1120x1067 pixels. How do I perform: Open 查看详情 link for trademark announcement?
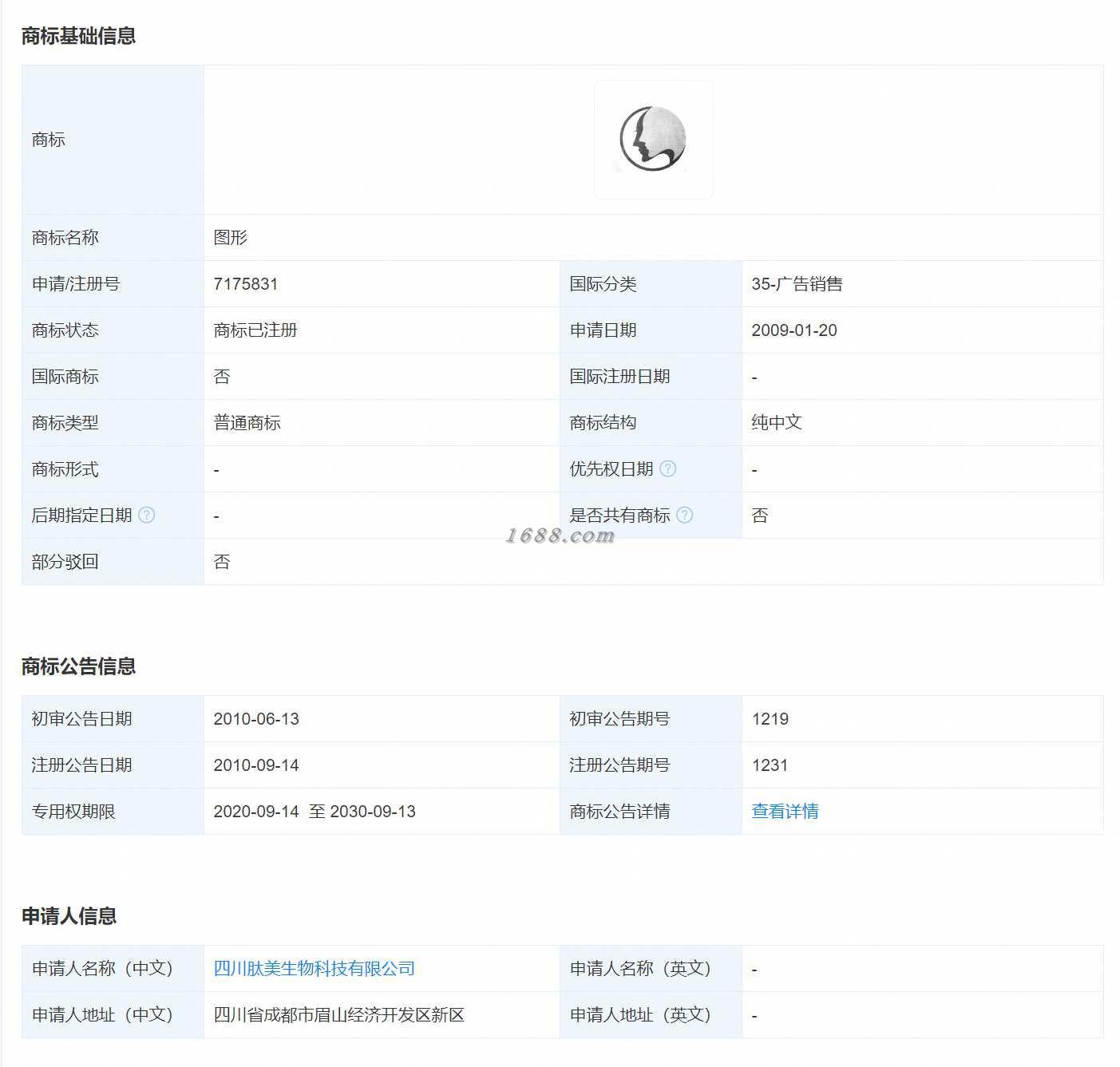785,811
